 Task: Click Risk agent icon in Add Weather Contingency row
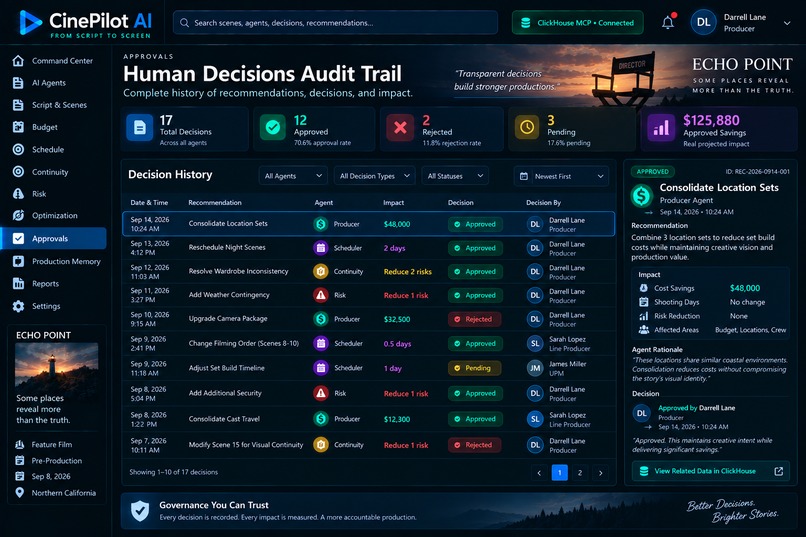pos(321,295)
